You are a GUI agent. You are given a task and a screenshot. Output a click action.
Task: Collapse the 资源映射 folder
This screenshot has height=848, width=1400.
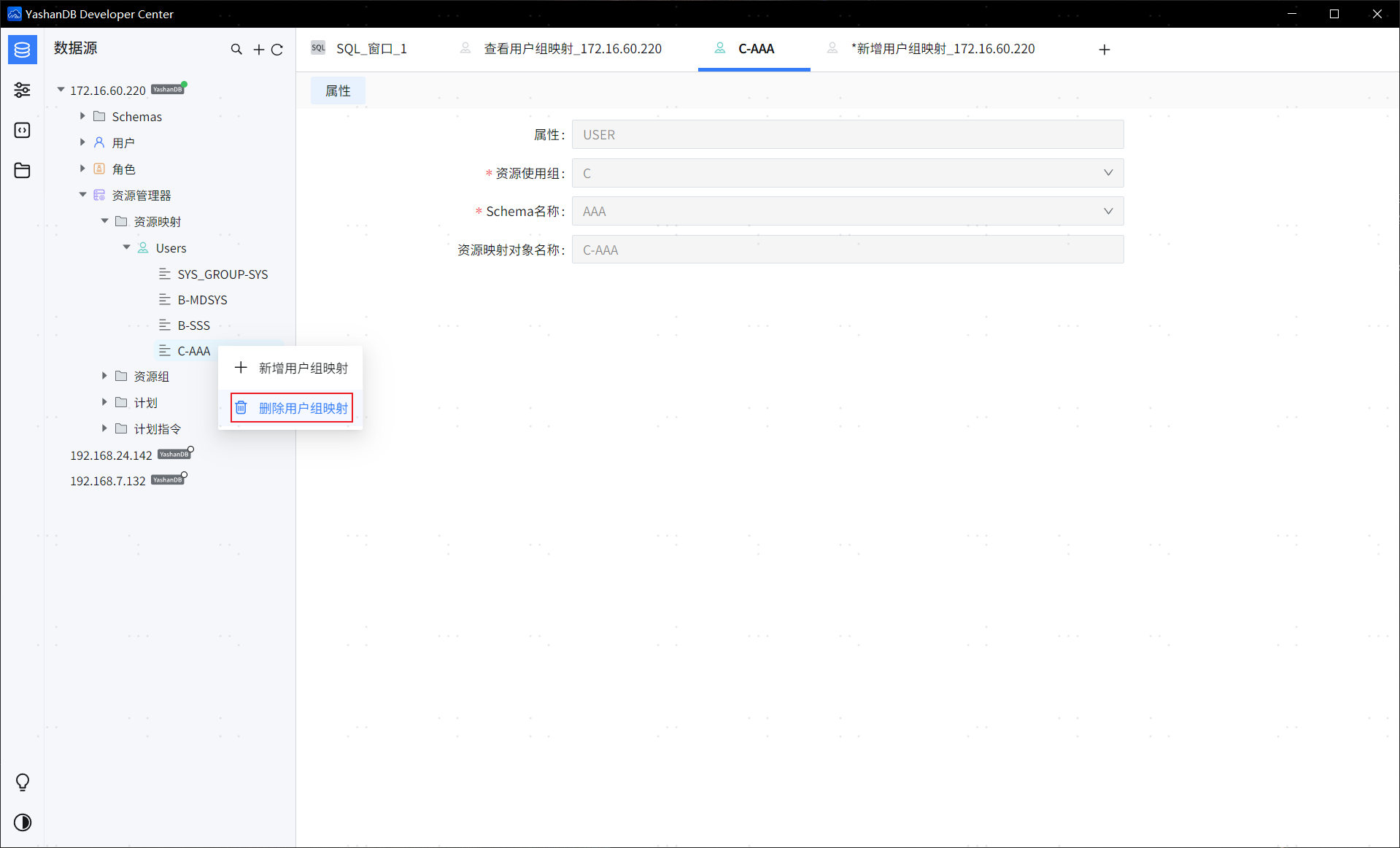click(x=104, y=221)
